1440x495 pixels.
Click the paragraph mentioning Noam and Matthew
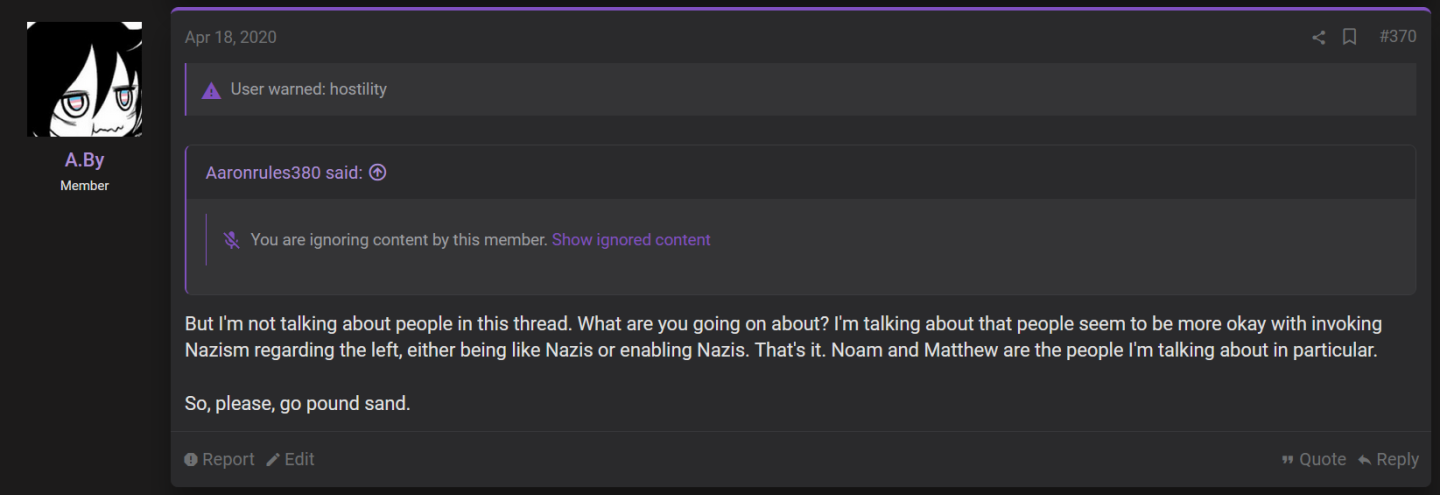pos(783,337)
